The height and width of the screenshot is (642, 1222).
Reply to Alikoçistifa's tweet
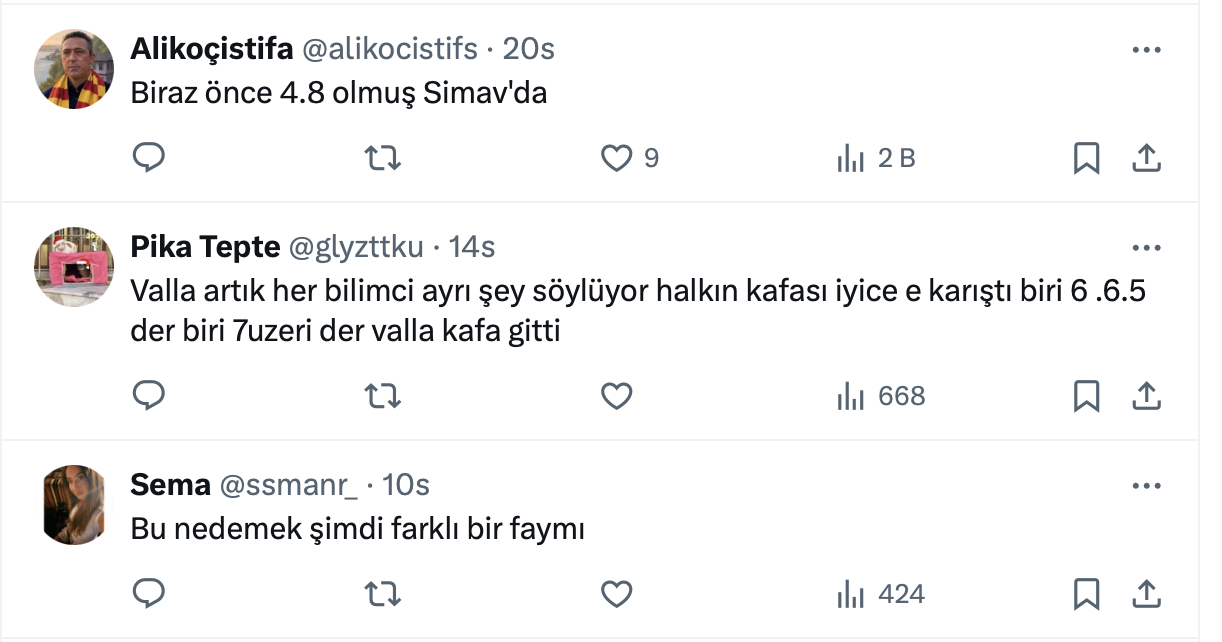pos(149,157)
